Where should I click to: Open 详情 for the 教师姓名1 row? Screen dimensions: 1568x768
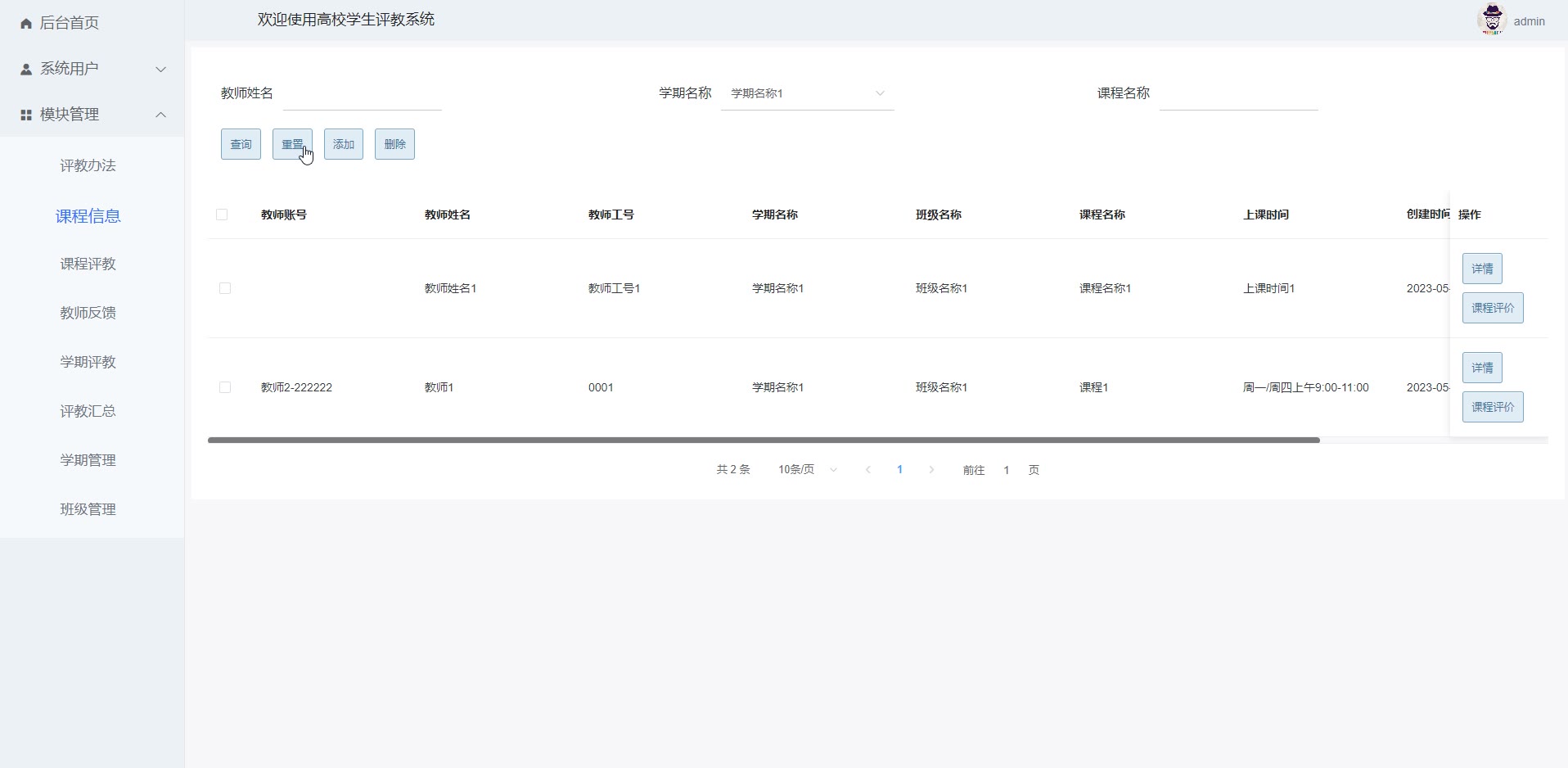coord(1482,269)
